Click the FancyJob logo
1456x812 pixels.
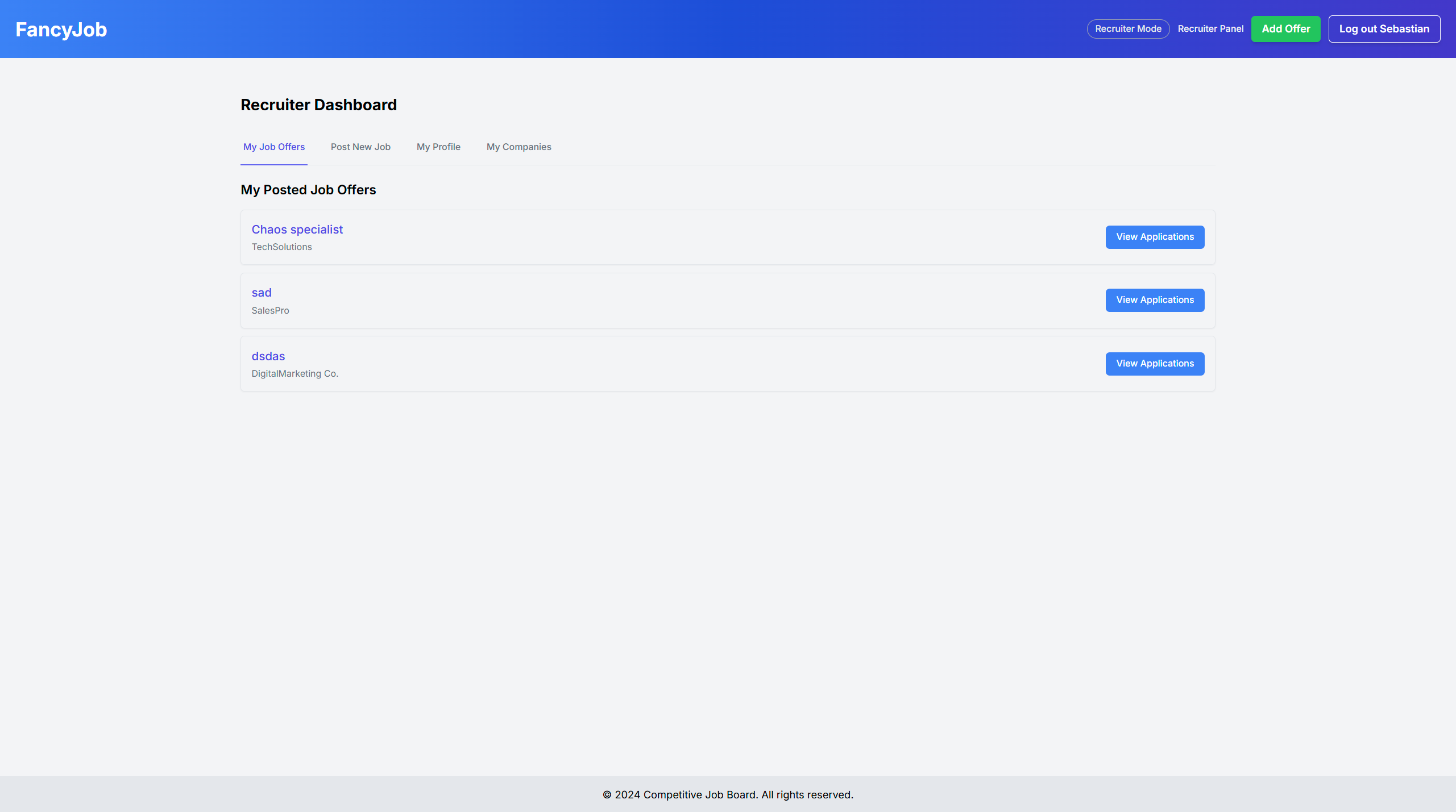61,29
